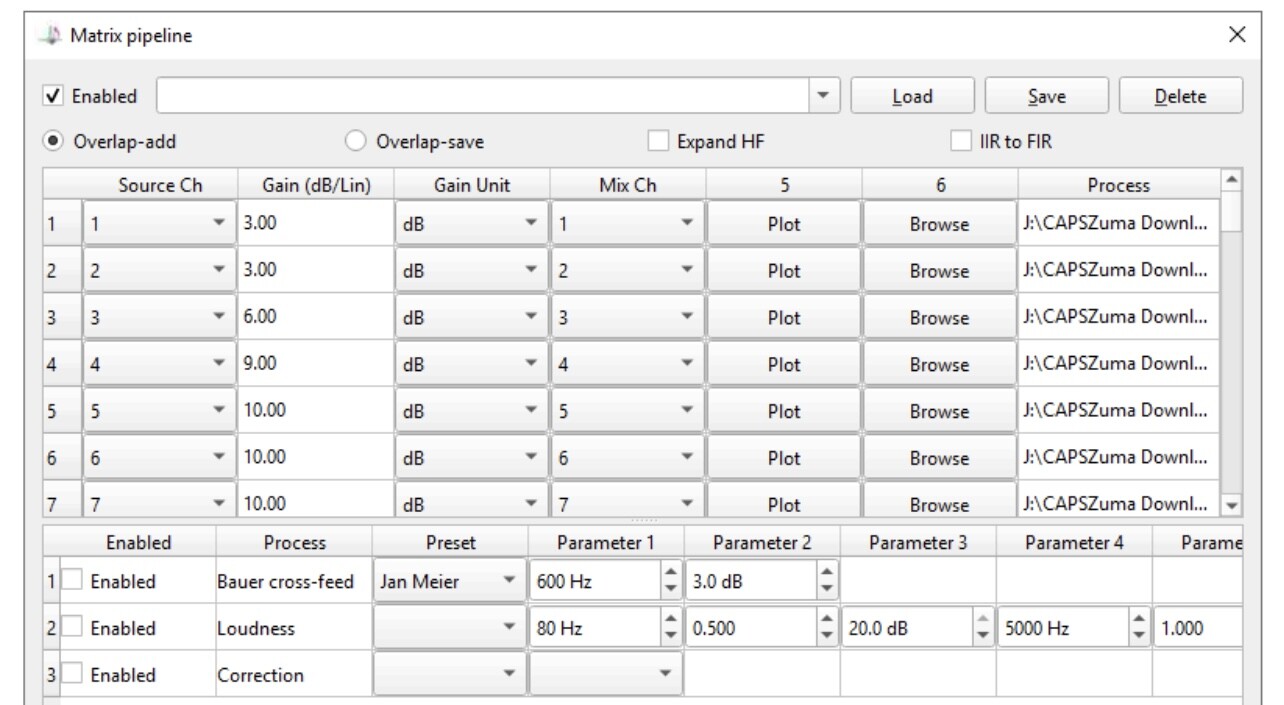Decrease the 3.0 dB cross-feed parameter

tap(826, 588)
